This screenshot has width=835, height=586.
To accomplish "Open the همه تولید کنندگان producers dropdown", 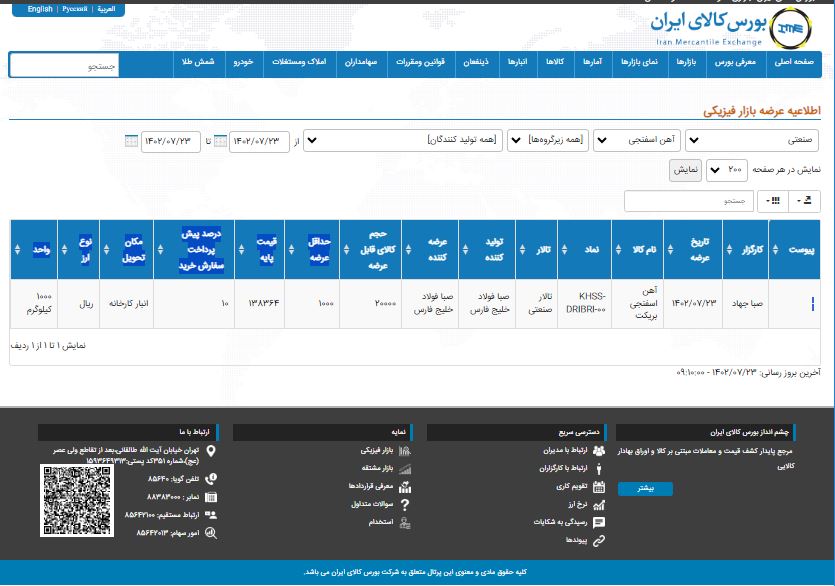I will [403, 141].
